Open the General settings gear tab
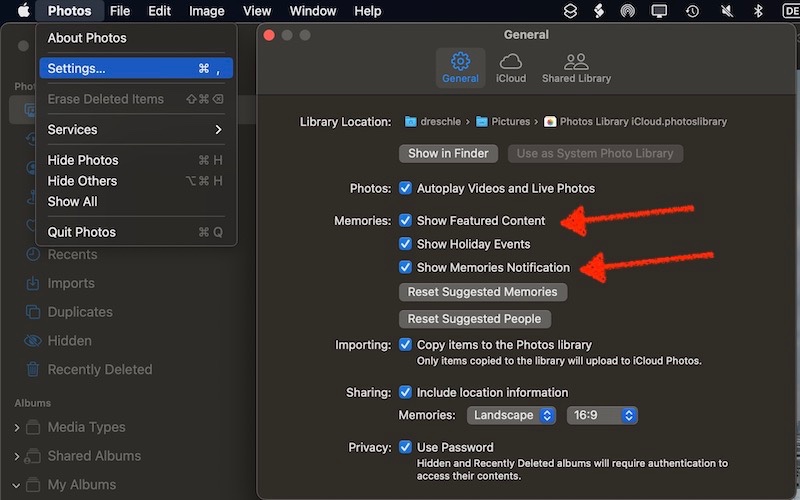Viewport: 800px width, 500px height. [460, 68]
